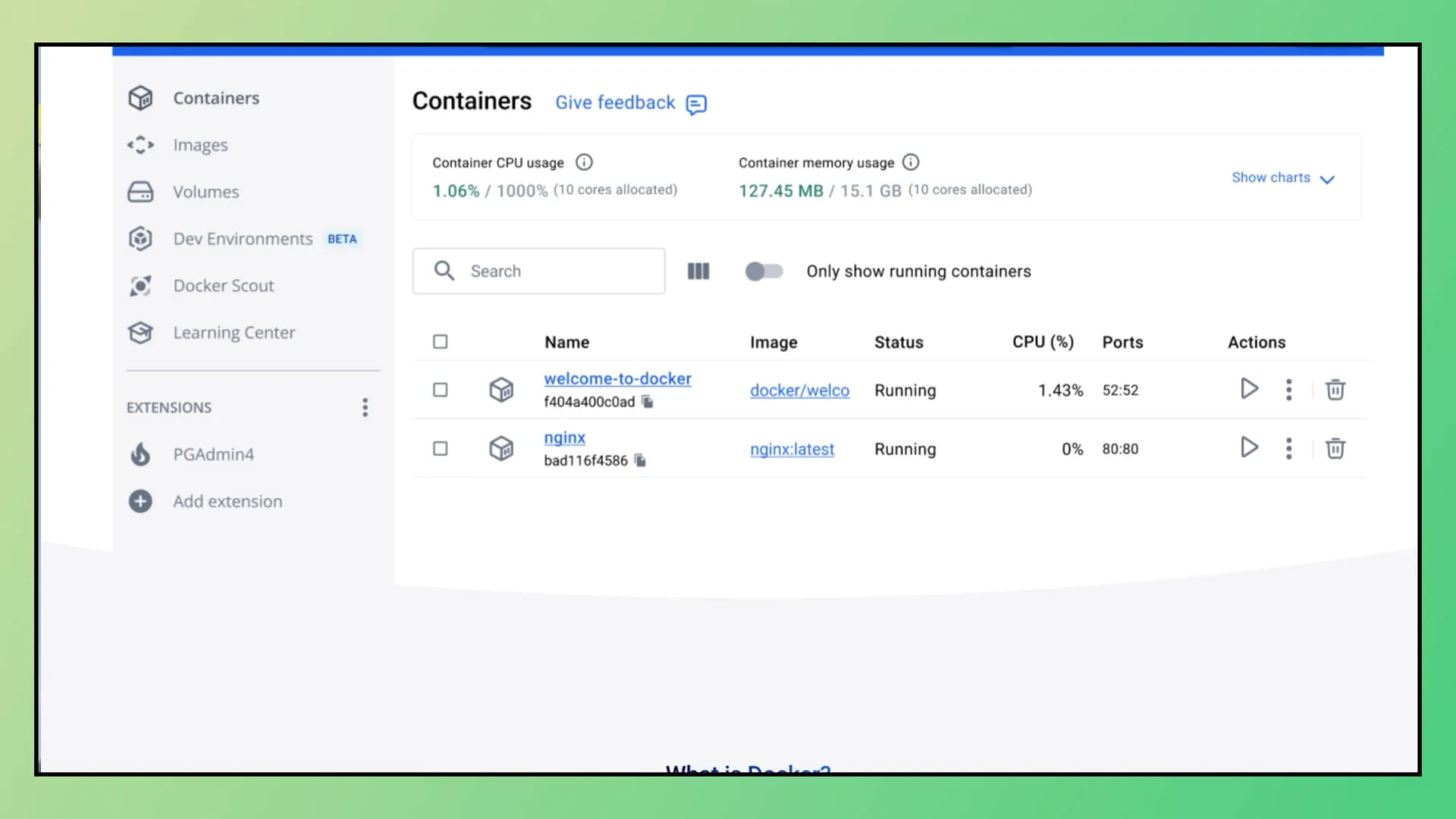Open Docker Scout in the sidebar
This screenshot has height=819, width=1456.
click(223, 286)
